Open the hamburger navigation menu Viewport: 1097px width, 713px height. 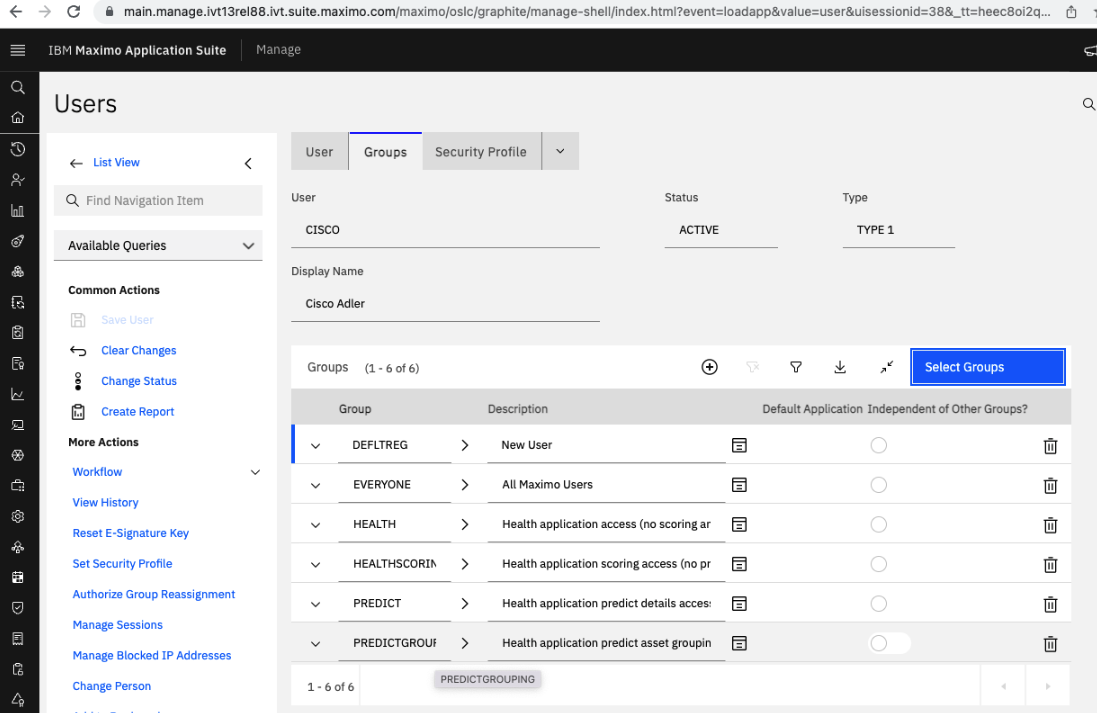[x=17, y=50]
